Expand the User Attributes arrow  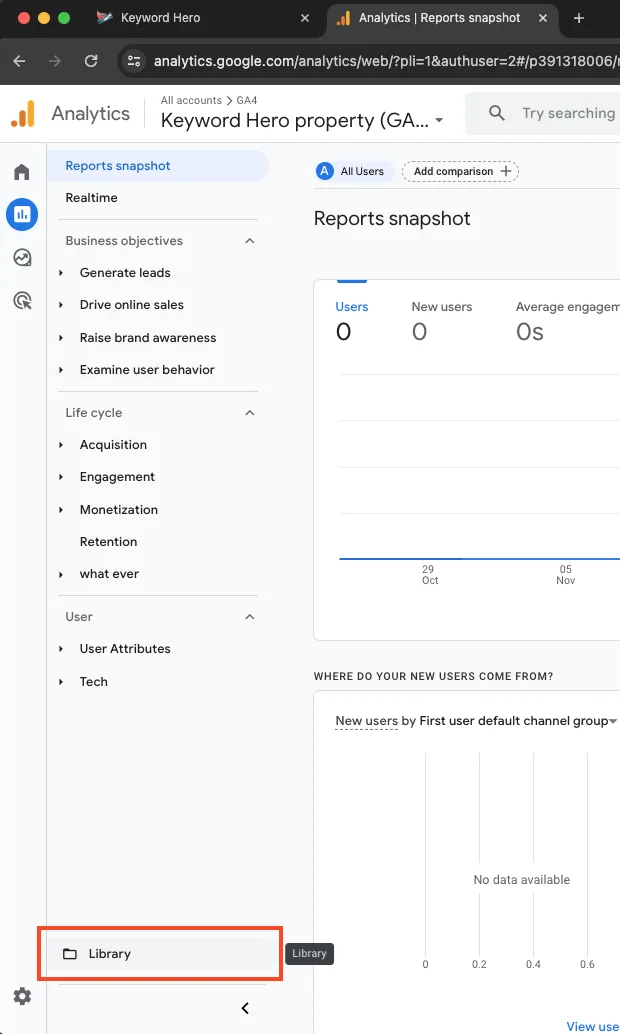pyautogui.click(x=61, y=649)
